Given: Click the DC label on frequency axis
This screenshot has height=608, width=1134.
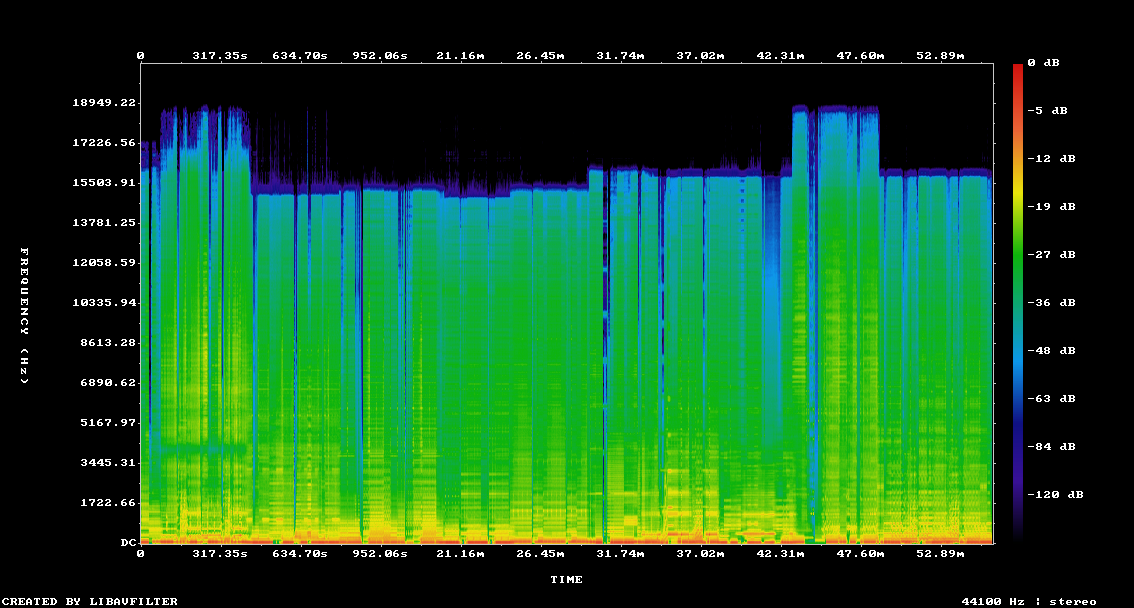Looking at the screenshot, I should tap(128, 543).
